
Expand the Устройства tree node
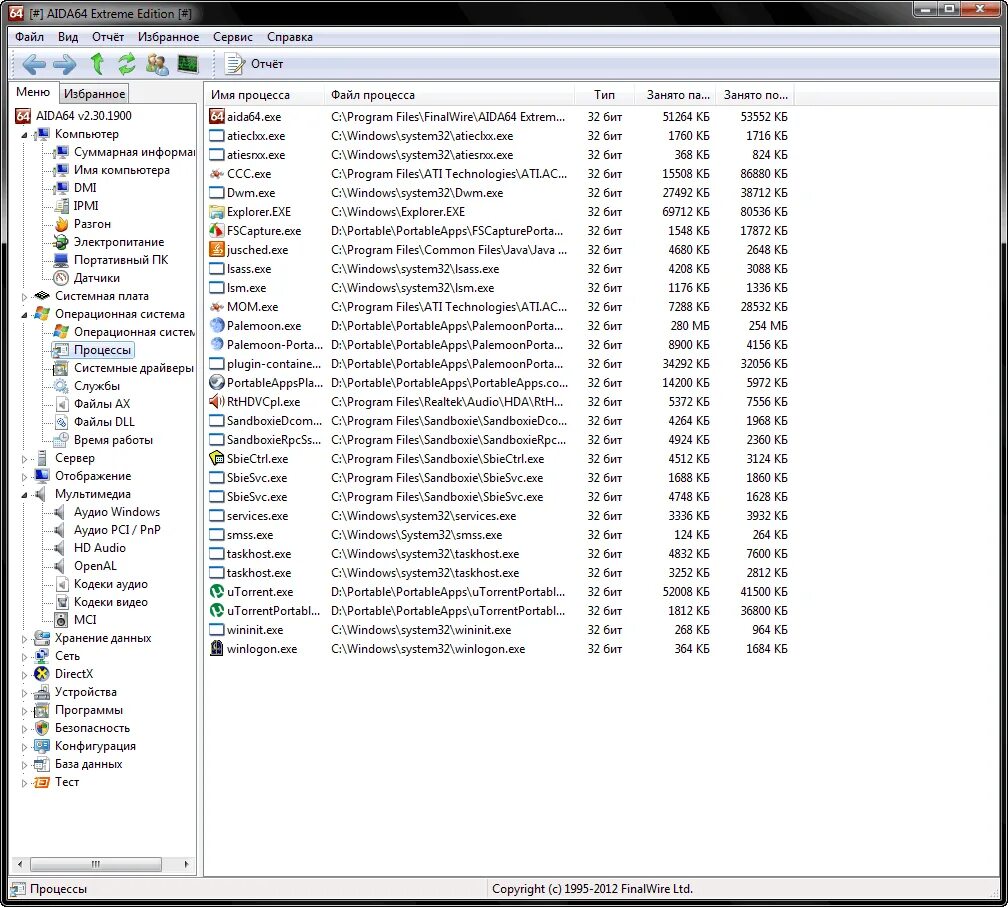pyautogui.click(x=24, y=692)
